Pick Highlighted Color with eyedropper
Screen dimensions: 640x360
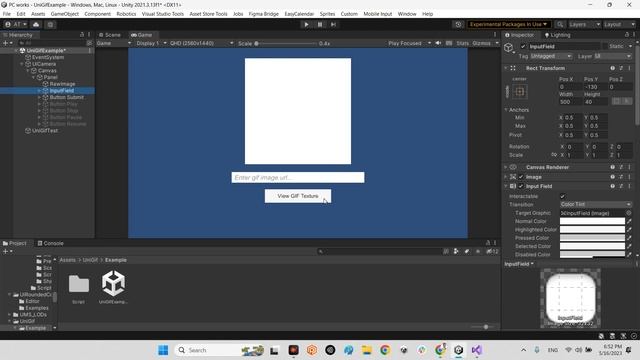[x=629, y=229]
